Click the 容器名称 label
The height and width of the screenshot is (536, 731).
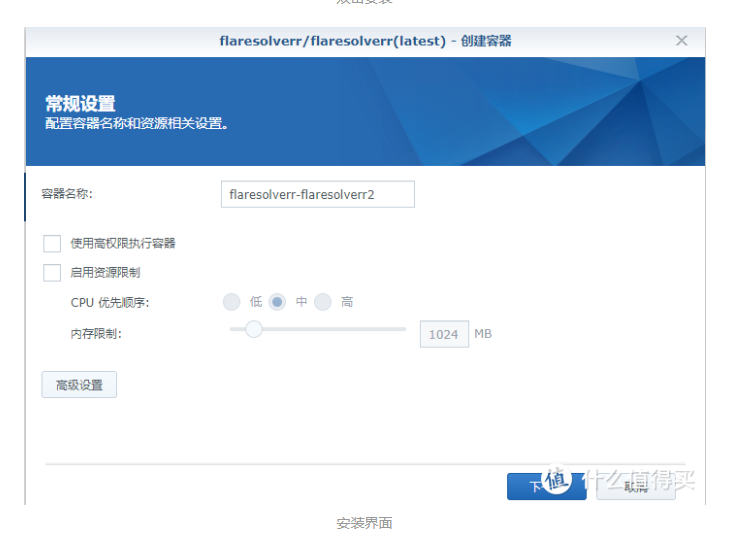point(67,194)
